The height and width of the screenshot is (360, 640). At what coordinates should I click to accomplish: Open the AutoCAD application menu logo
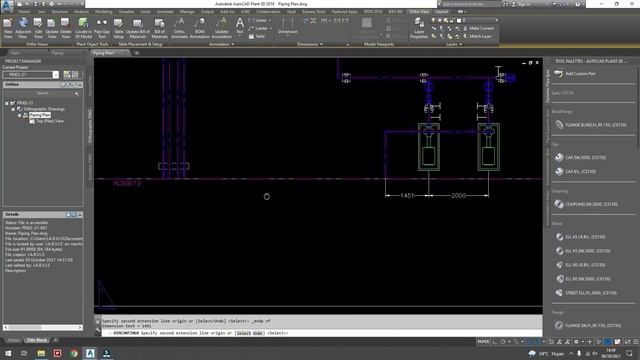point(7,5)
